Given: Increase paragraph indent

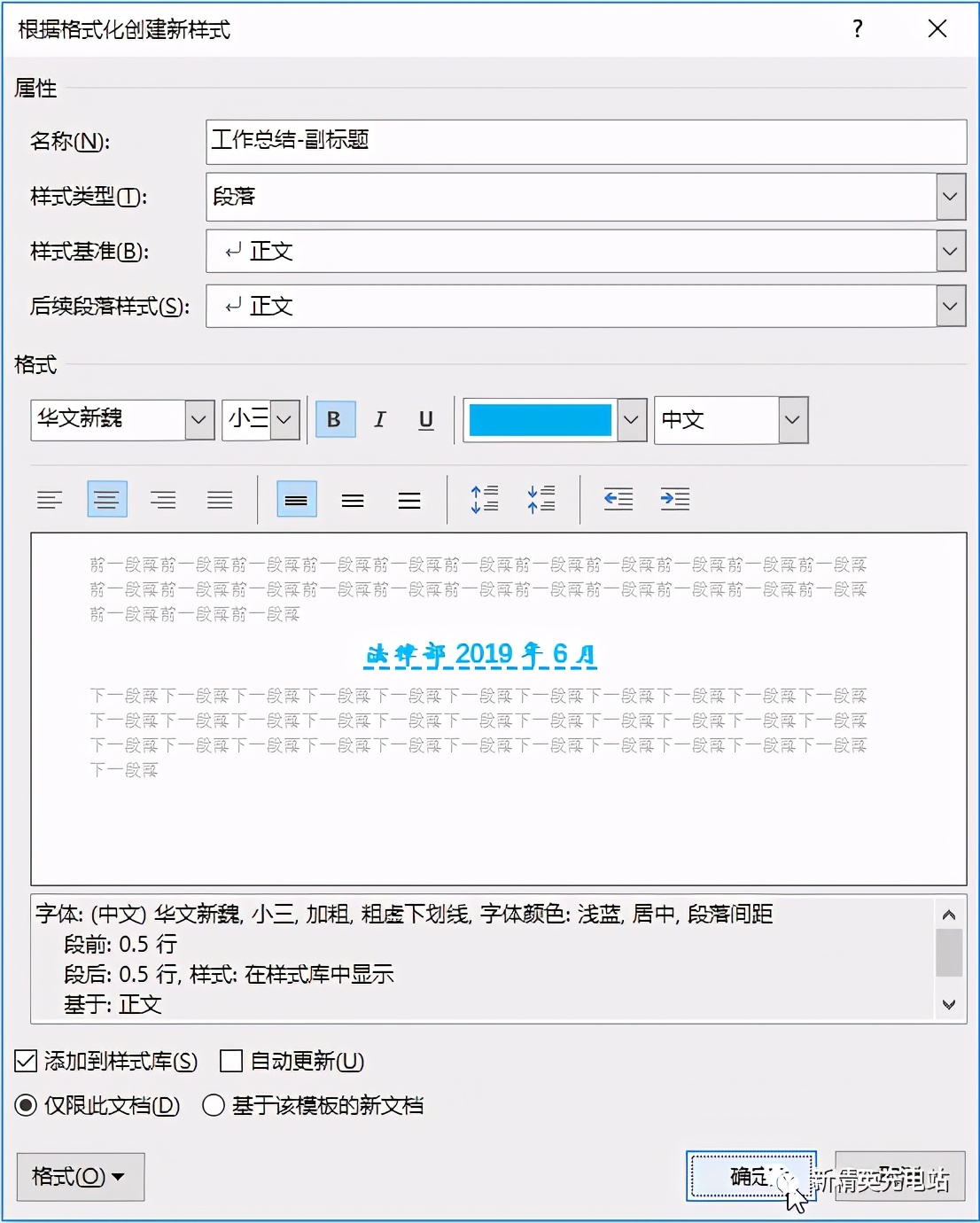Looking at the screenshot, I should (675, 500).
